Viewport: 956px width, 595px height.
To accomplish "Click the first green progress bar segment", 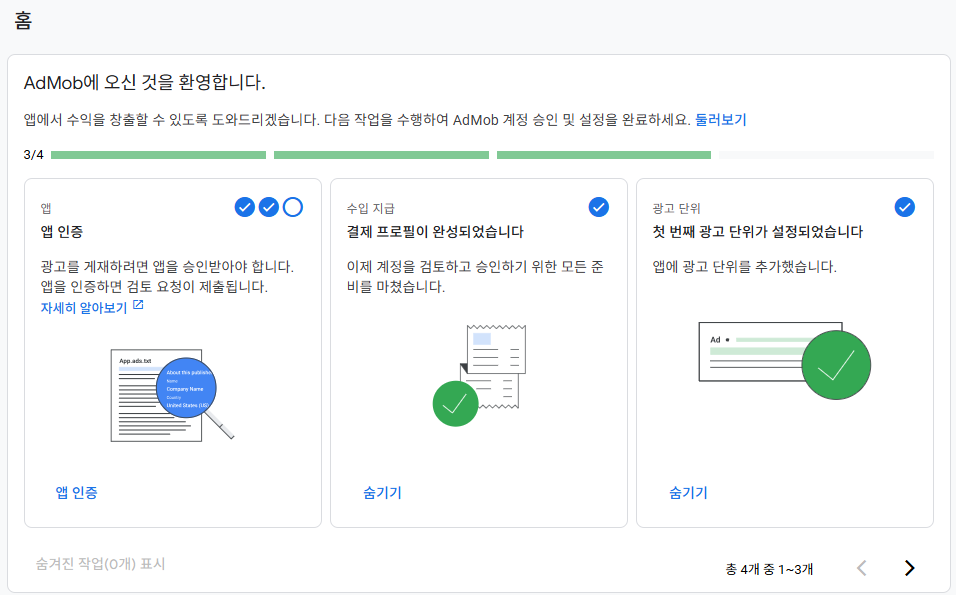I will click(x=159, y=155).
